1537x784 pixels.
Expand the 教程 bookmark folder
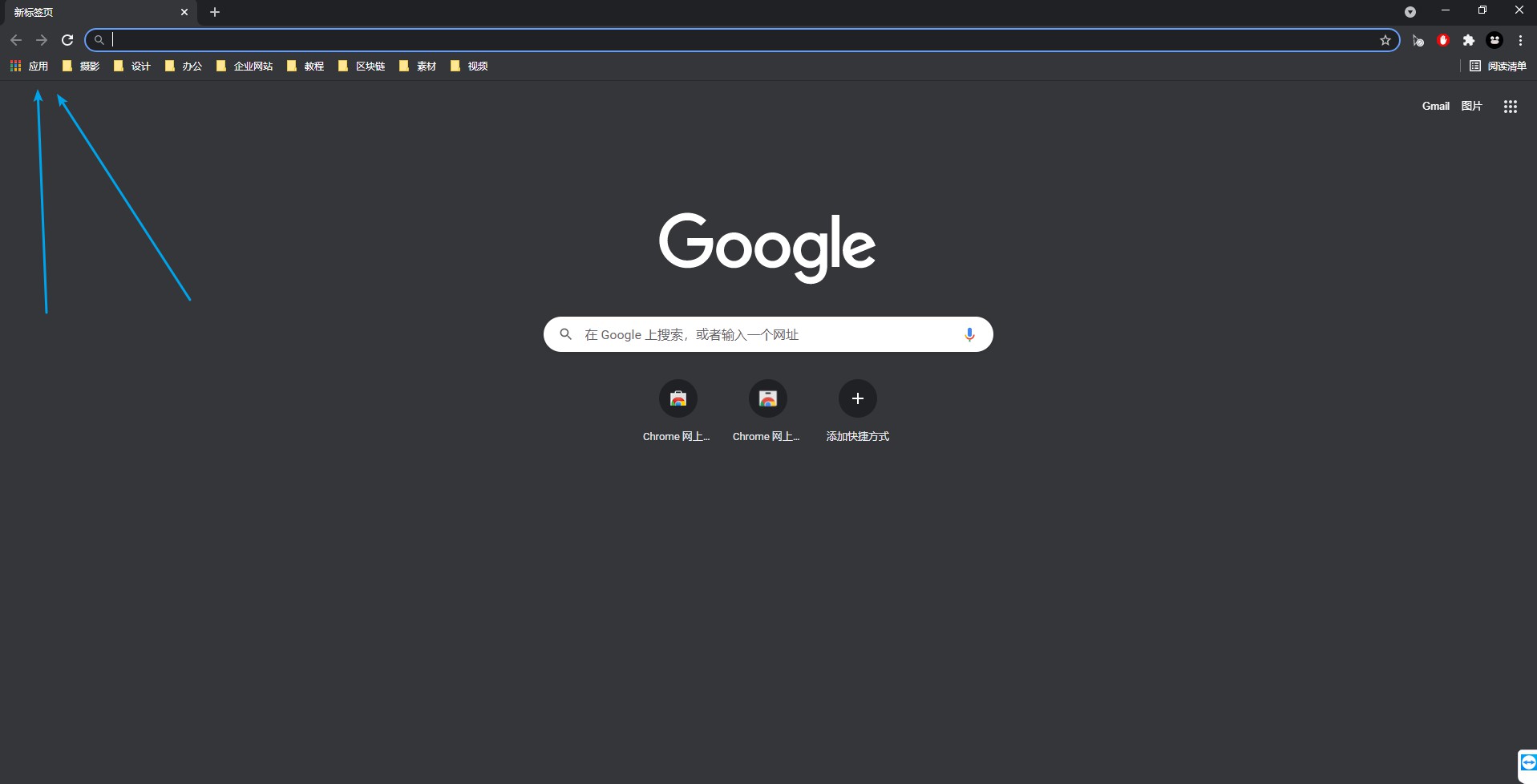[305, 66]
